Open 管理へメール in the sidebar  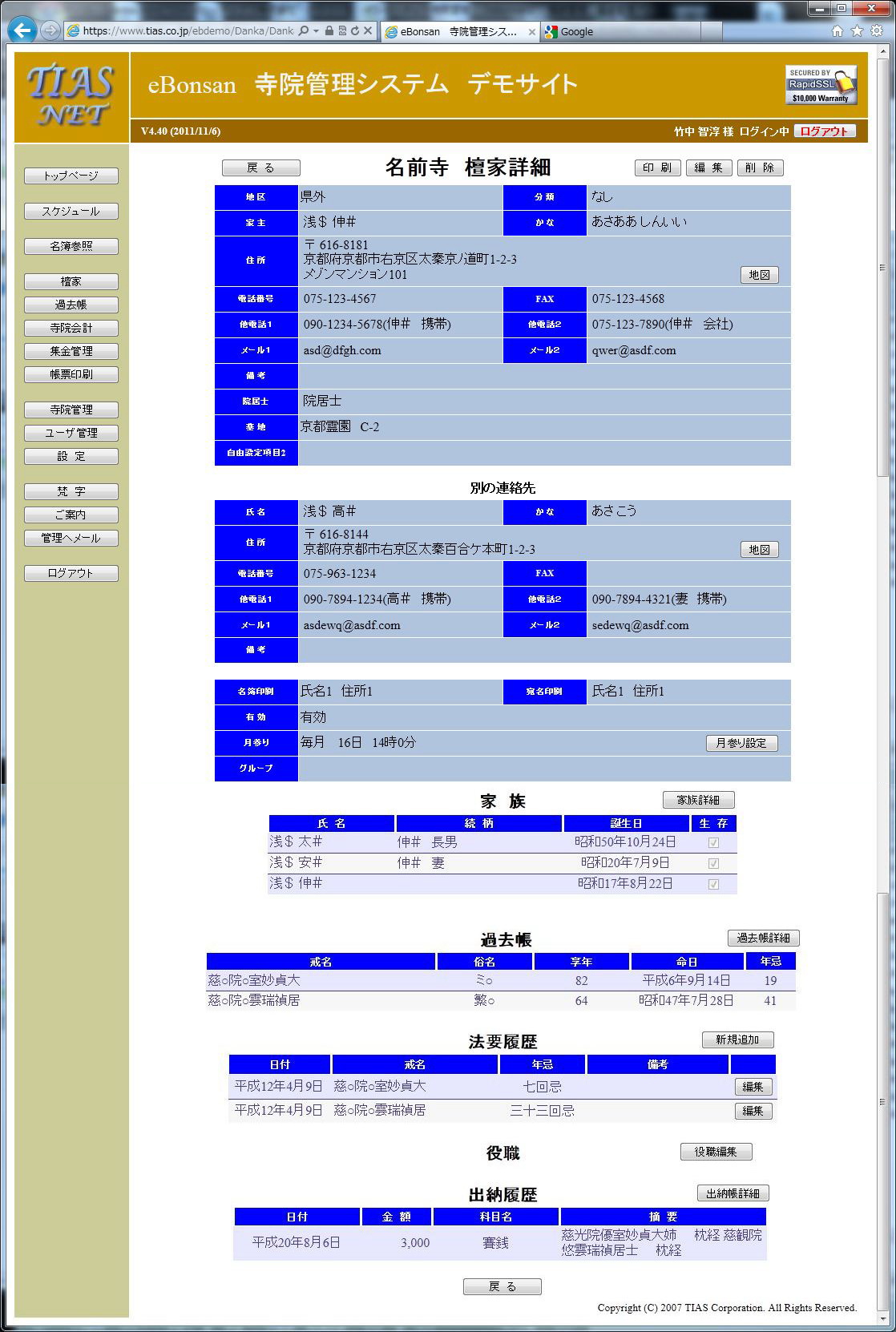click(x=71, y=538)
